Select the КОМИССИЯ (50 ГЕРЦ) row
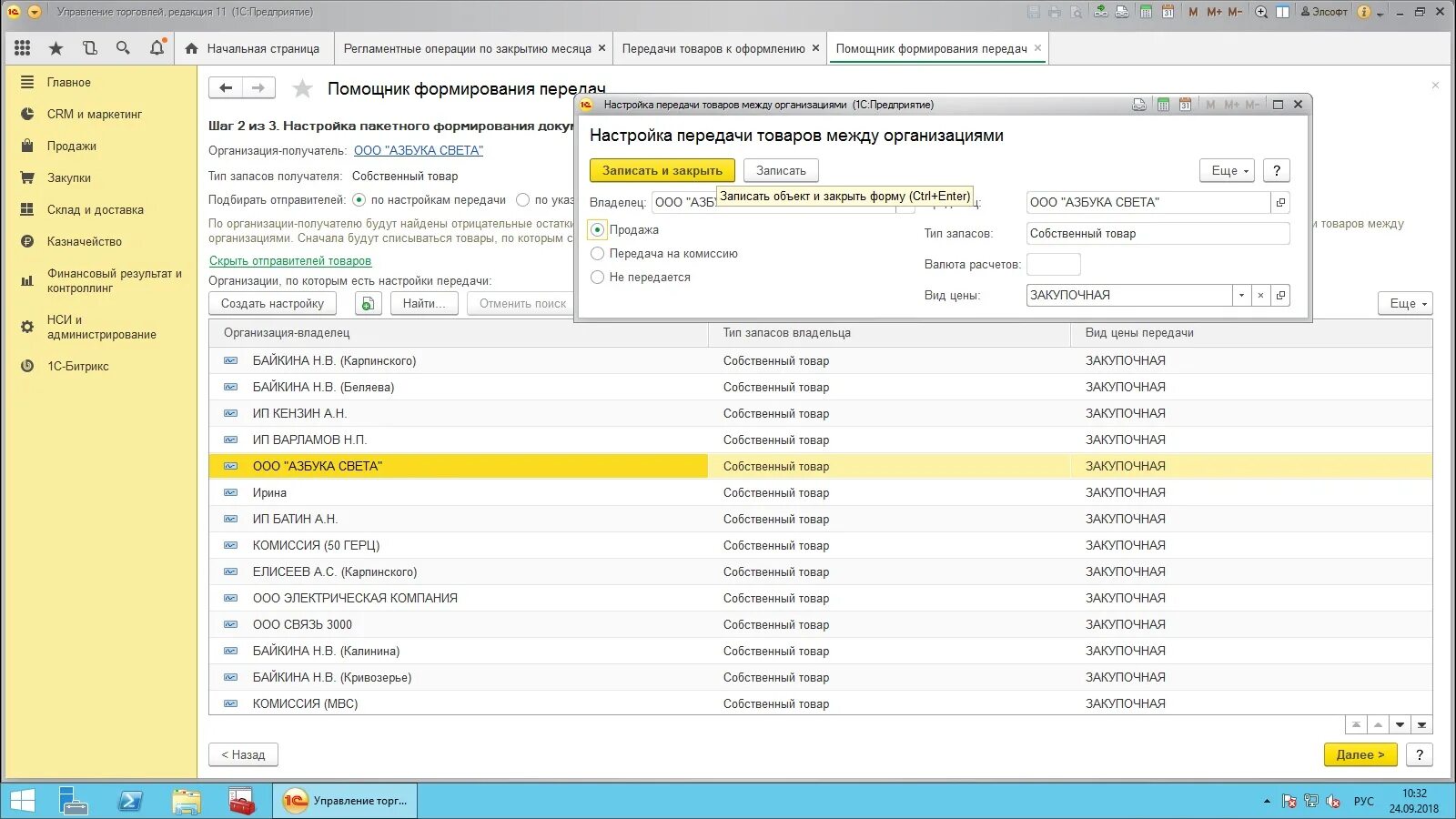This screenshot has width=1456, height=819. 820,545
